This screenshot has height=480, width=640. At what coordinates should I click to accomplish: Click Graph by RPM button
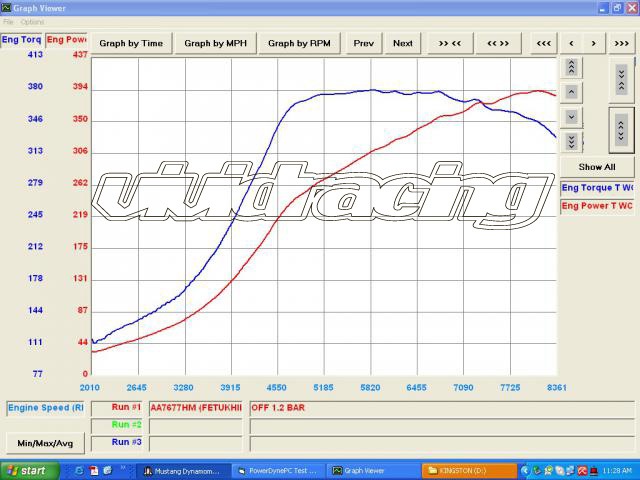coord(299,43)
